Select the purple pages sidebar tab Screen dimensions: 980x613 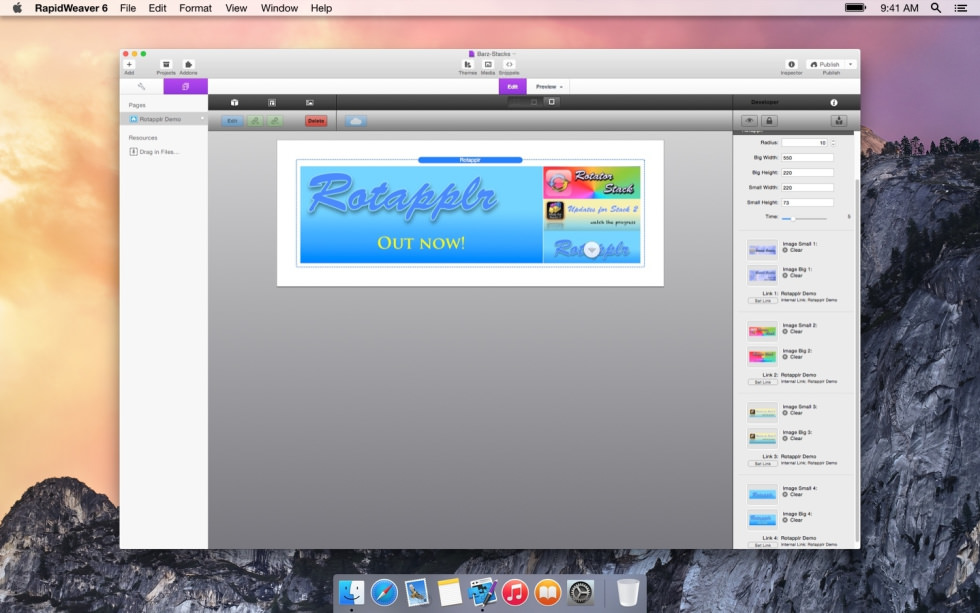pos(186,86)
